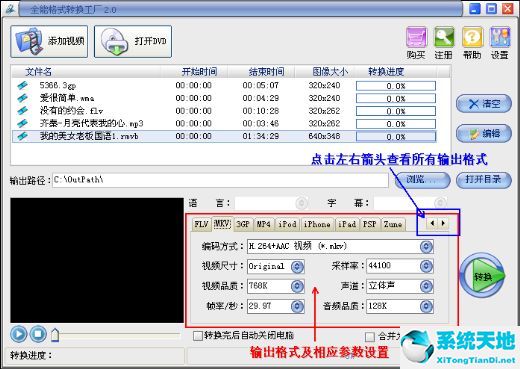Open the 视频尺寸 video size dropdown

[x=297, y=266]
